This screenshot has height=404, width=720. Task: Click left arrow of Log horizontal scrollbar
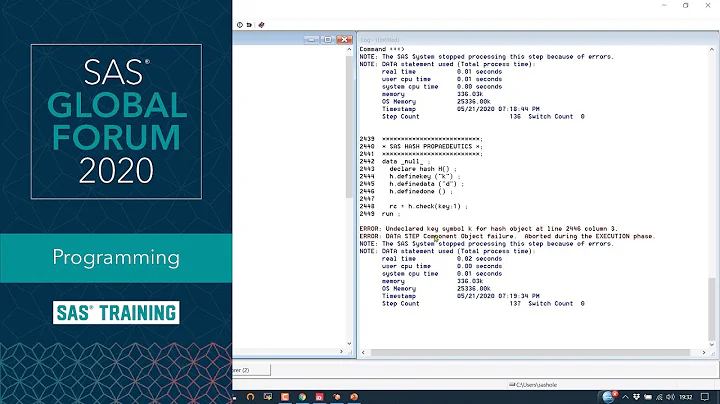(x=363, y=353)
